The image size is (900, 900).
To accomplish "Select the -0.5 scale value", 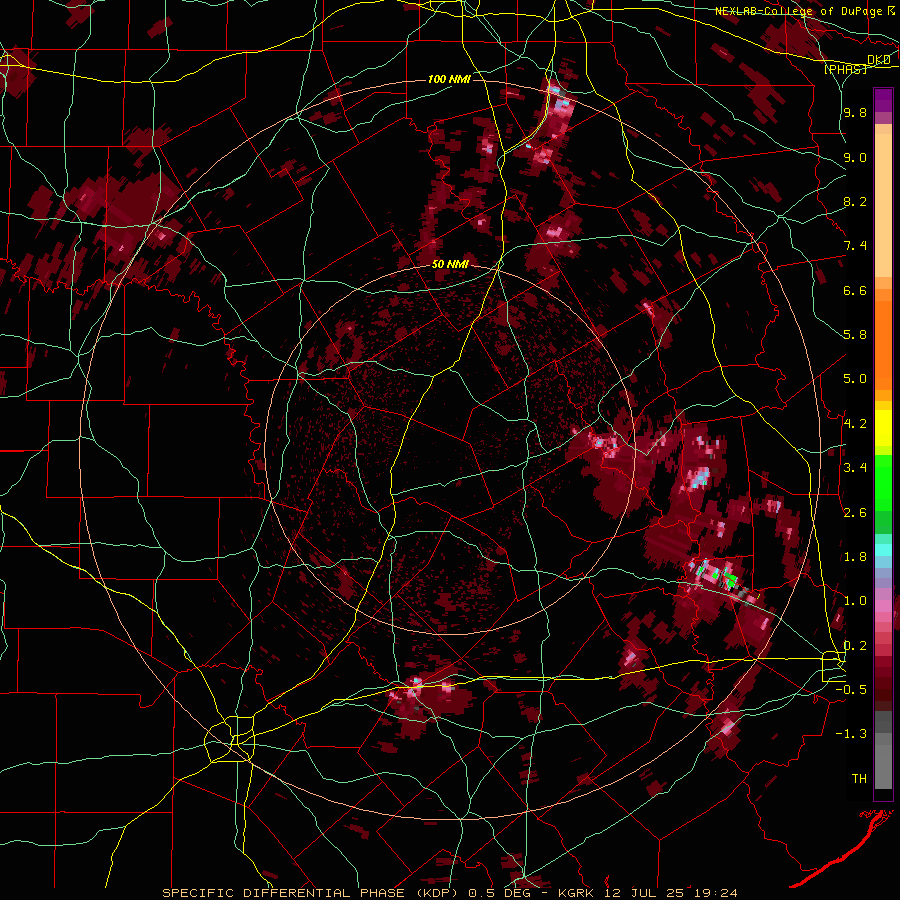I will 851,689.
